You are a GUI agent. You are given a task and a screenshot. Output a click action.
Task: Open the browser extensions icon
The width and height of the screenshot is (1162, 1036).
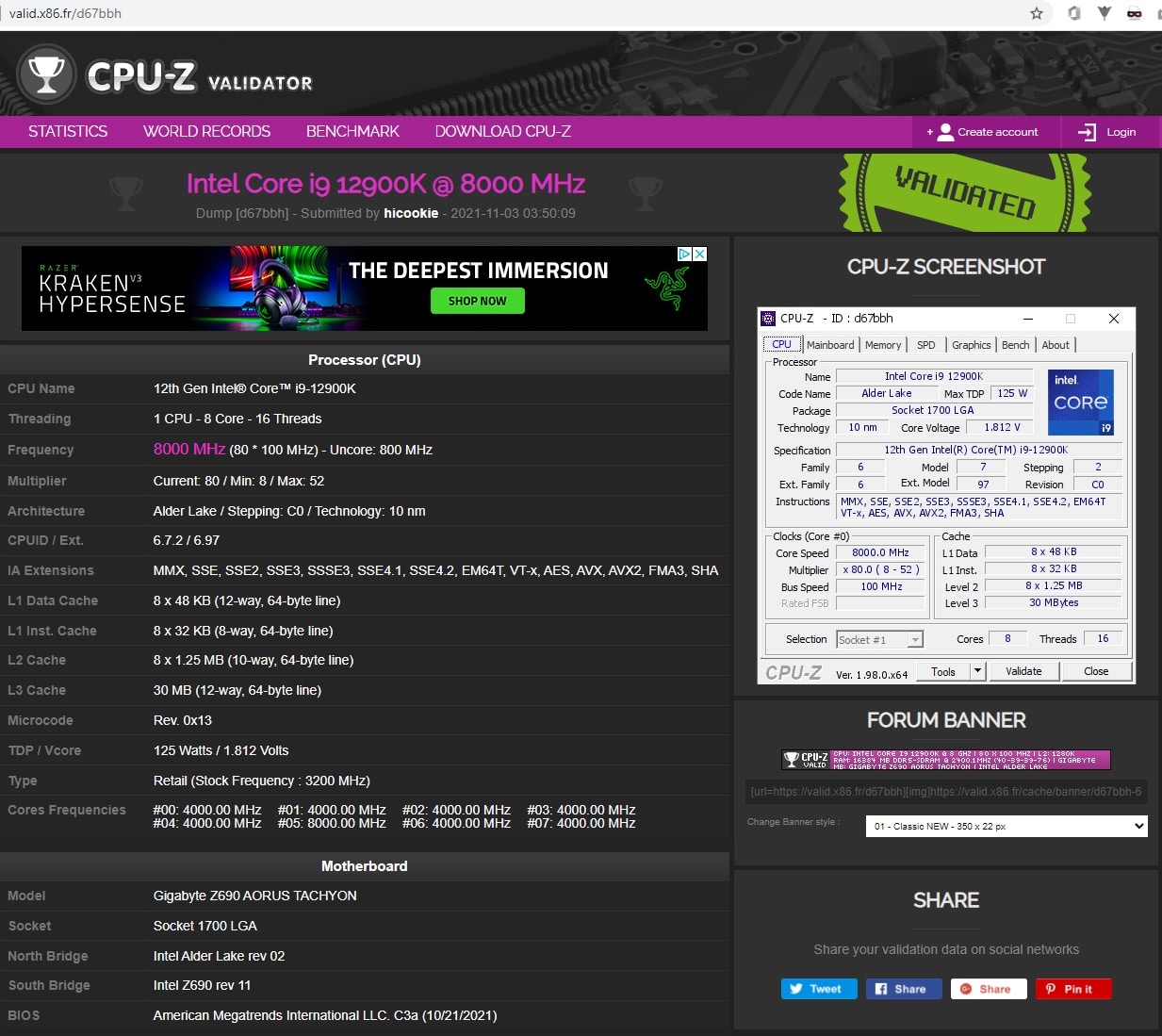1074,13
